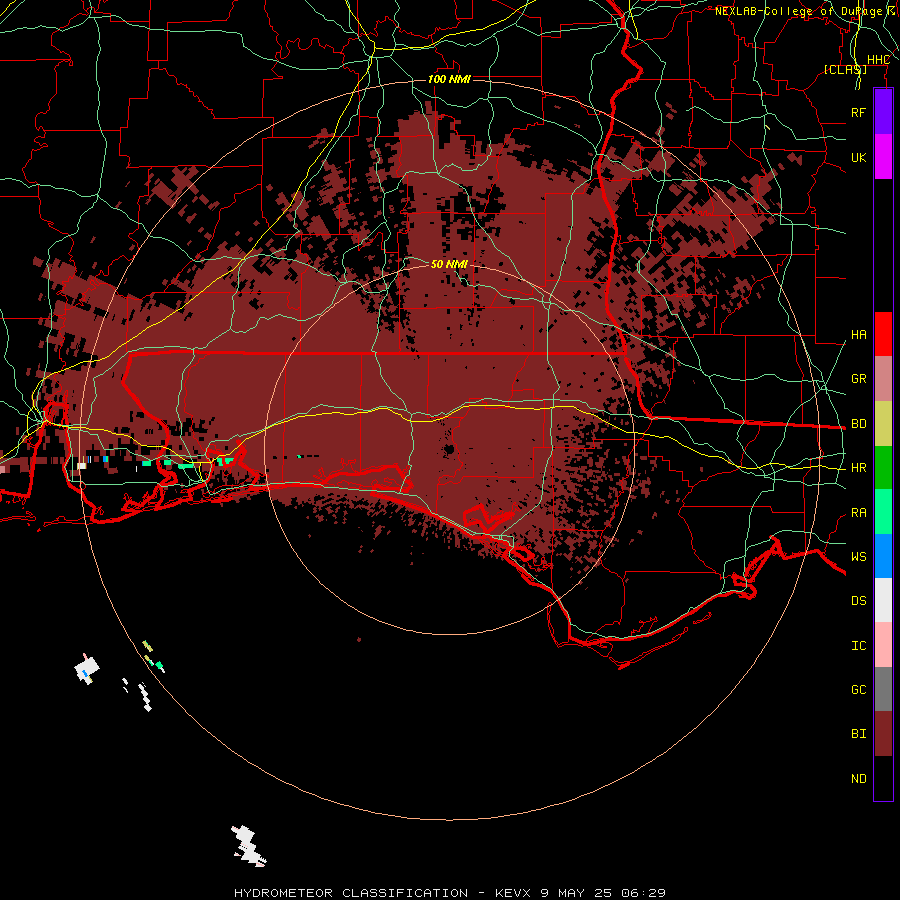Click the RA legend label
Image resolution: width=900 pixels, height=900 pixels.
pyautogui.click(x=858, y=513)
